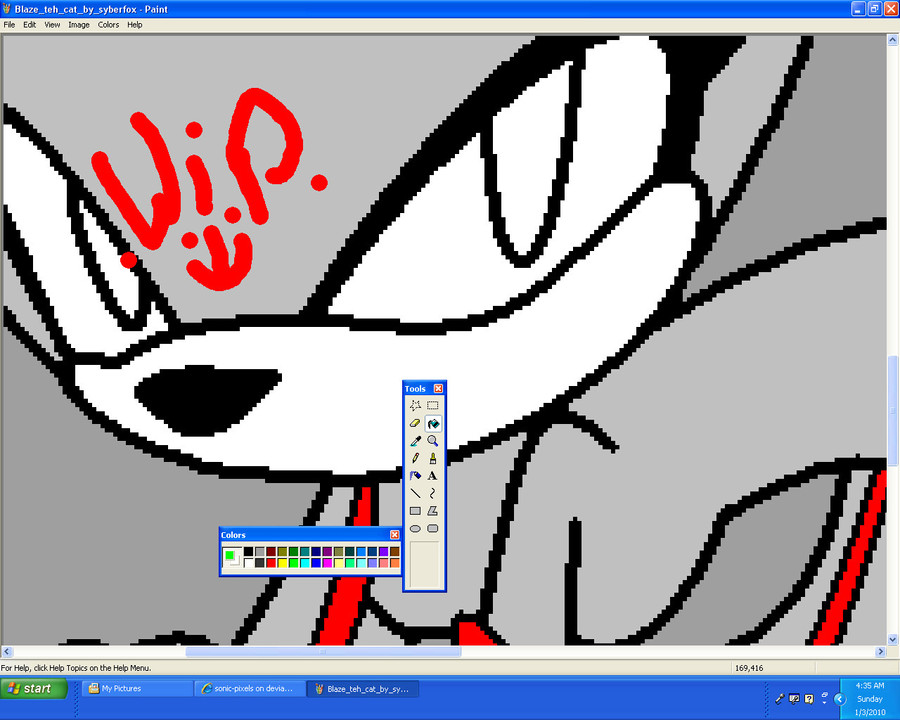This screenshot has height=720, width=900.
Task: Choose the olive color swatch
Action: click(282, 552)
